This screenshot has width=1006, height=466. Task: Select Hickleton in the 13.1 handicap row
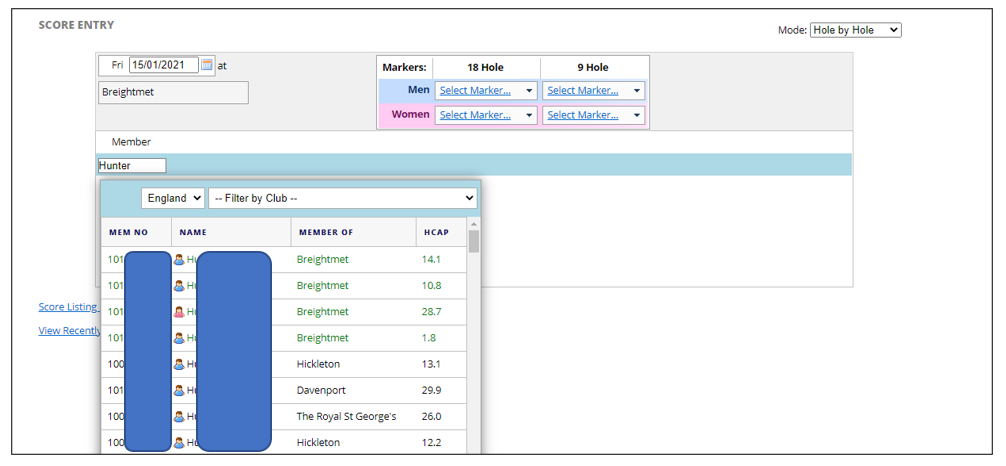click(x=318, y=364)
